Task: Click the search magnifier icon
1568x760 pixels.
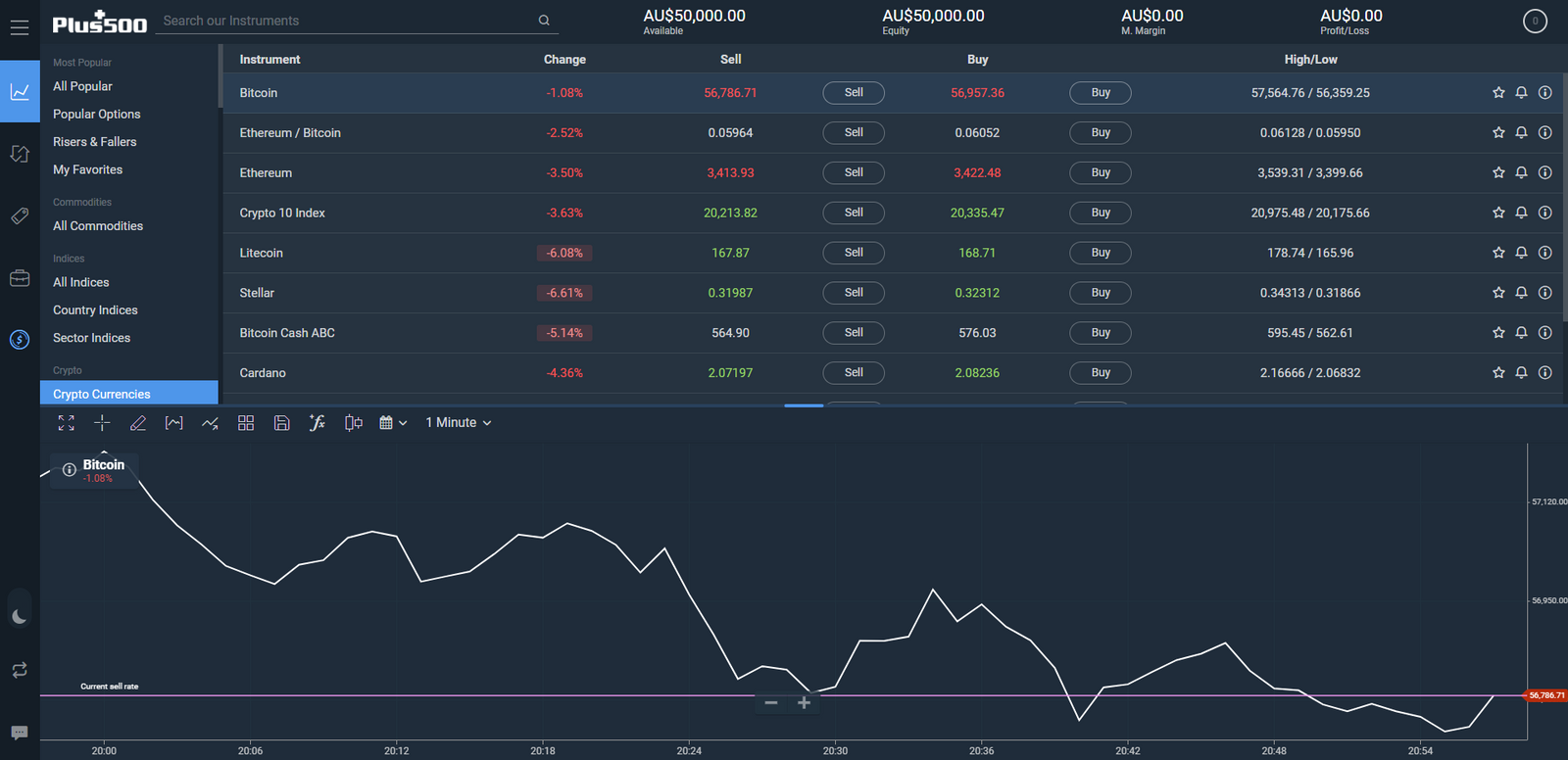Action: (544, 21)
